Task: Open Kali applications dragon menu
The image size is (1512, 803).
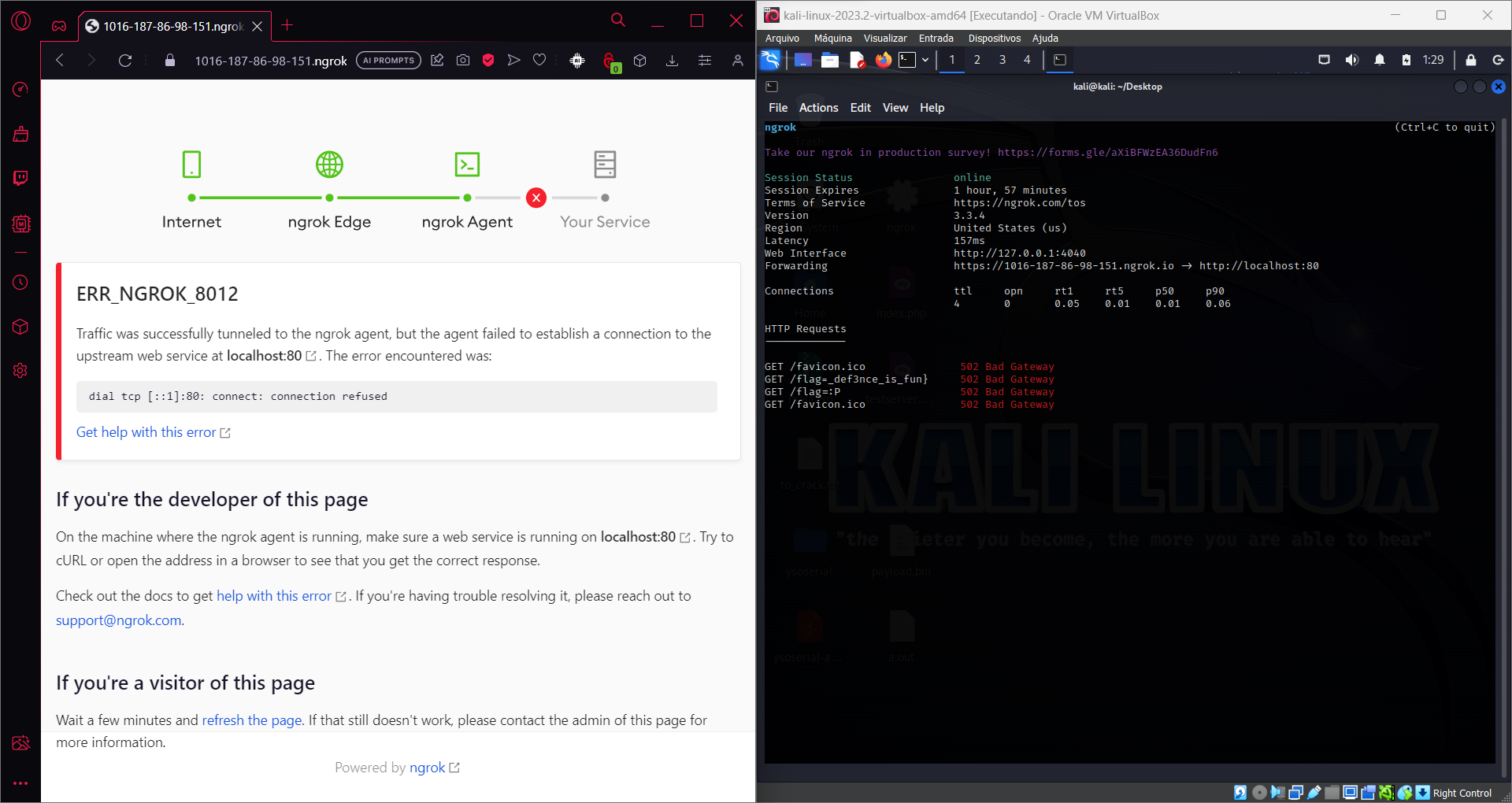Action: (771, 60)
